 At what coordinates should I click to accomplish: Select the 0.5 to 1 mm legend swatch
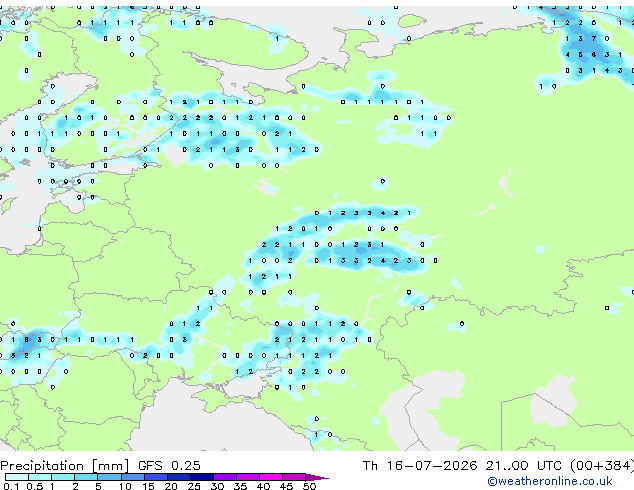[x=40, y=477]
